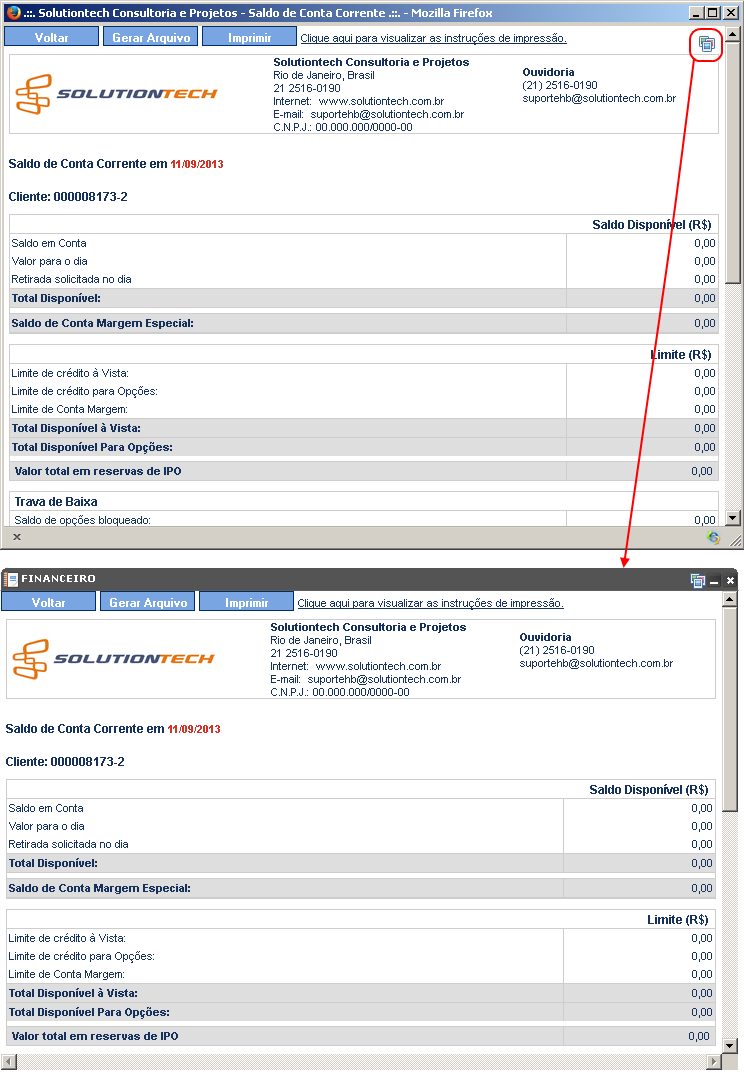Click Saldo de opções bloqueado in Firefox window
This screenshot has width=744, height=1072.
click(x=83, y=520)
